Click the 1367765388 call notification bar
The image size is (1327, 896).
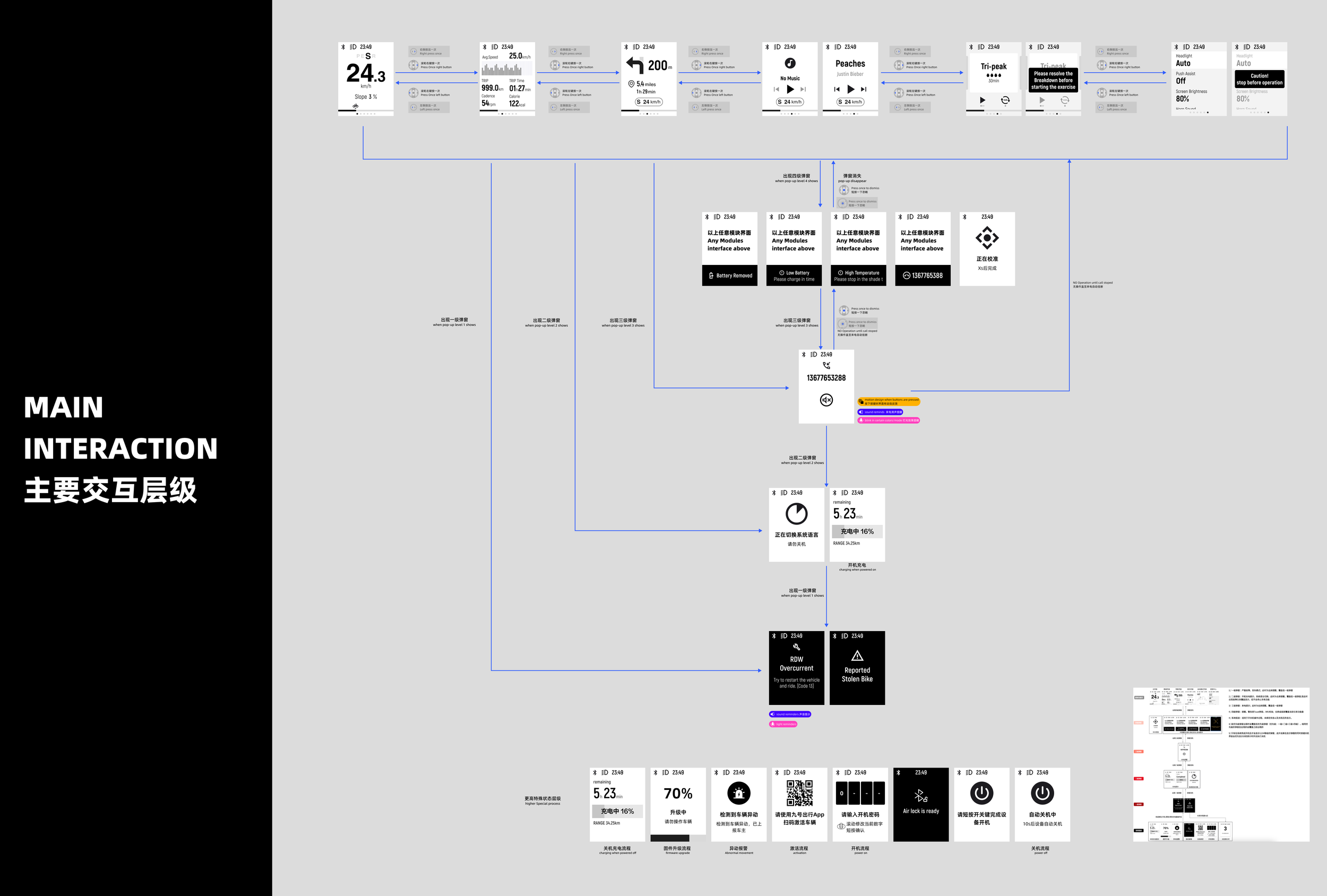click(923, 275)
